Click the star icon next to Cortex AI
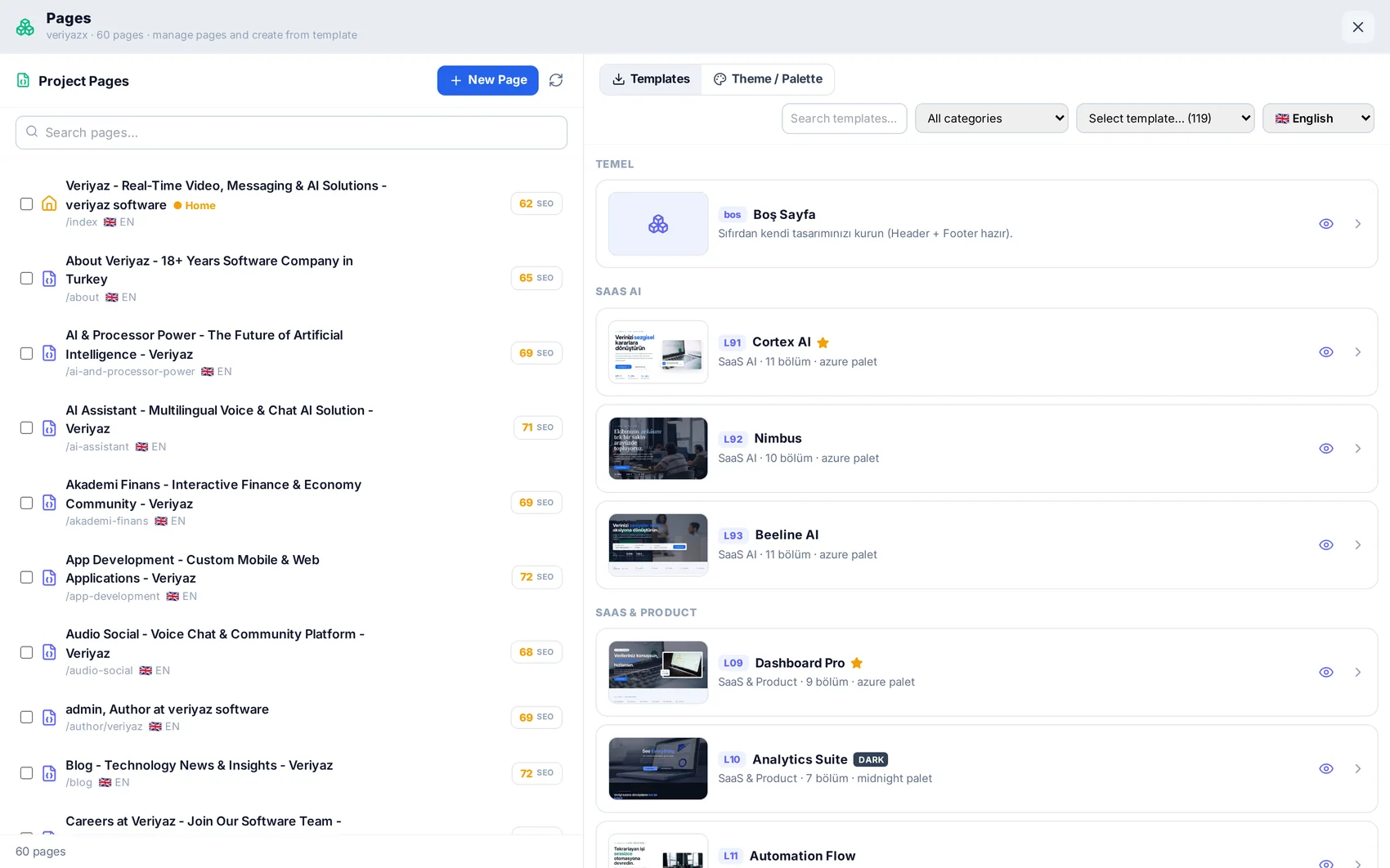Viewport: 1390px width, 868px height. [x=823, y=342]
